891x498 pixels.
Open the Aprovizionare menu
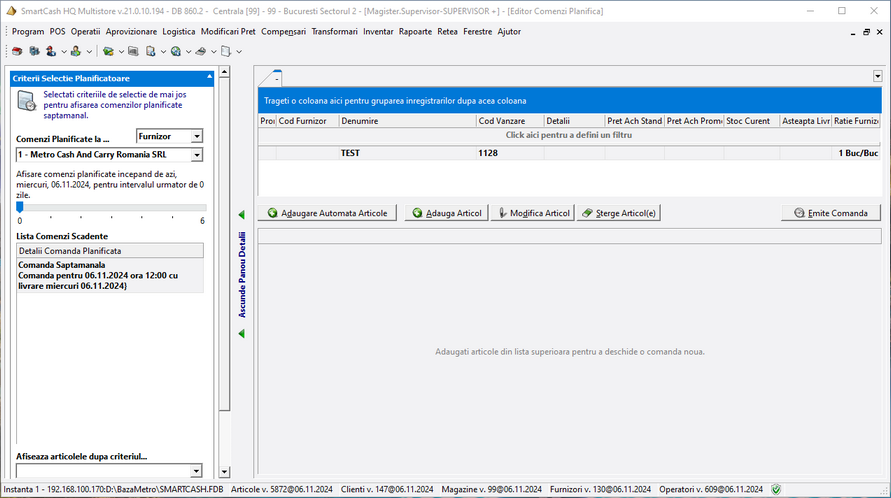point(131,32)
